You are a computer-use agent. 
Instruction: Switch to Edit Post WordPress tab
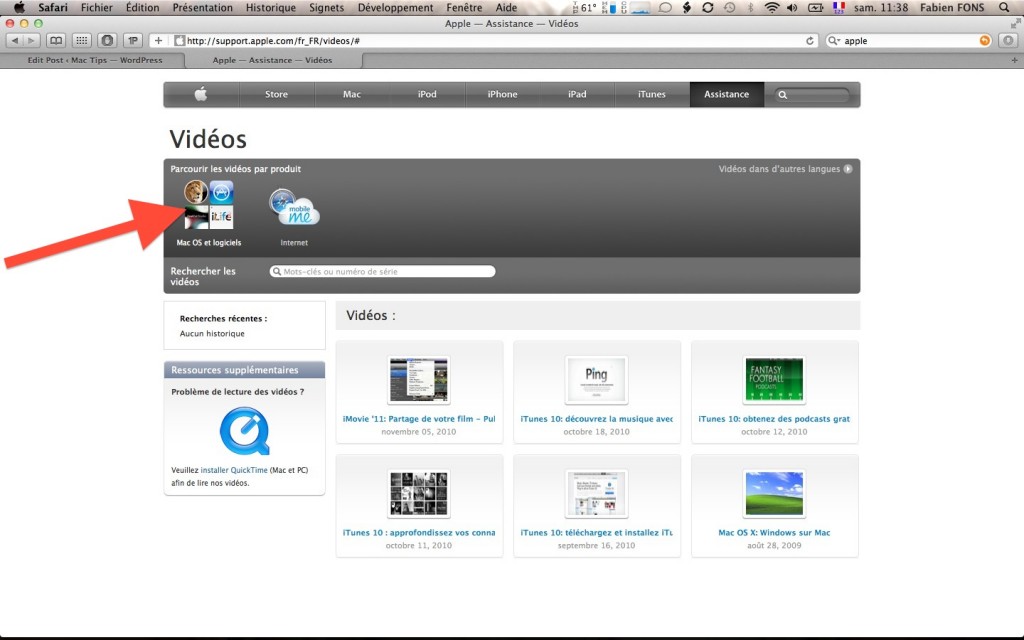[x=93, y=60]
